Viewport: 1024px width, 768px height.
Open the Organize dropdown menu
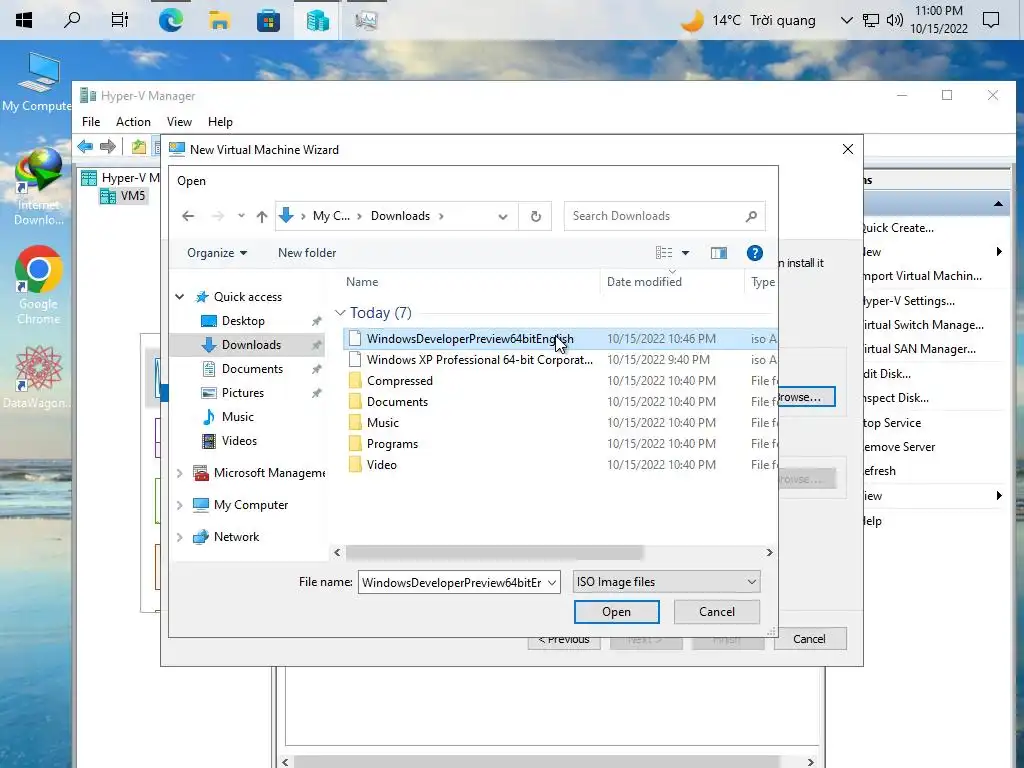click(217, 253)
